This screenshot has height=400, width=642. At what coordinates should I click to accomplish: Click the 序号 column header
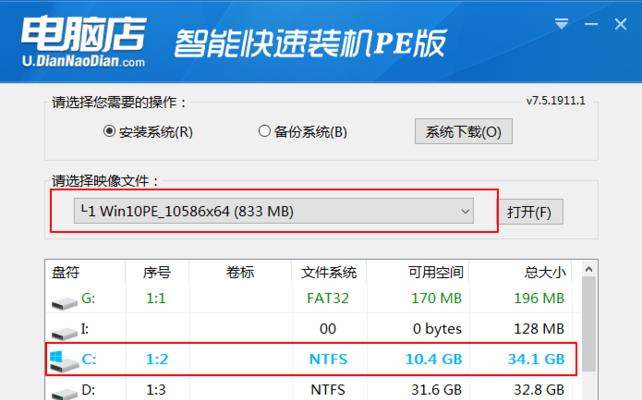coord(157,272)
